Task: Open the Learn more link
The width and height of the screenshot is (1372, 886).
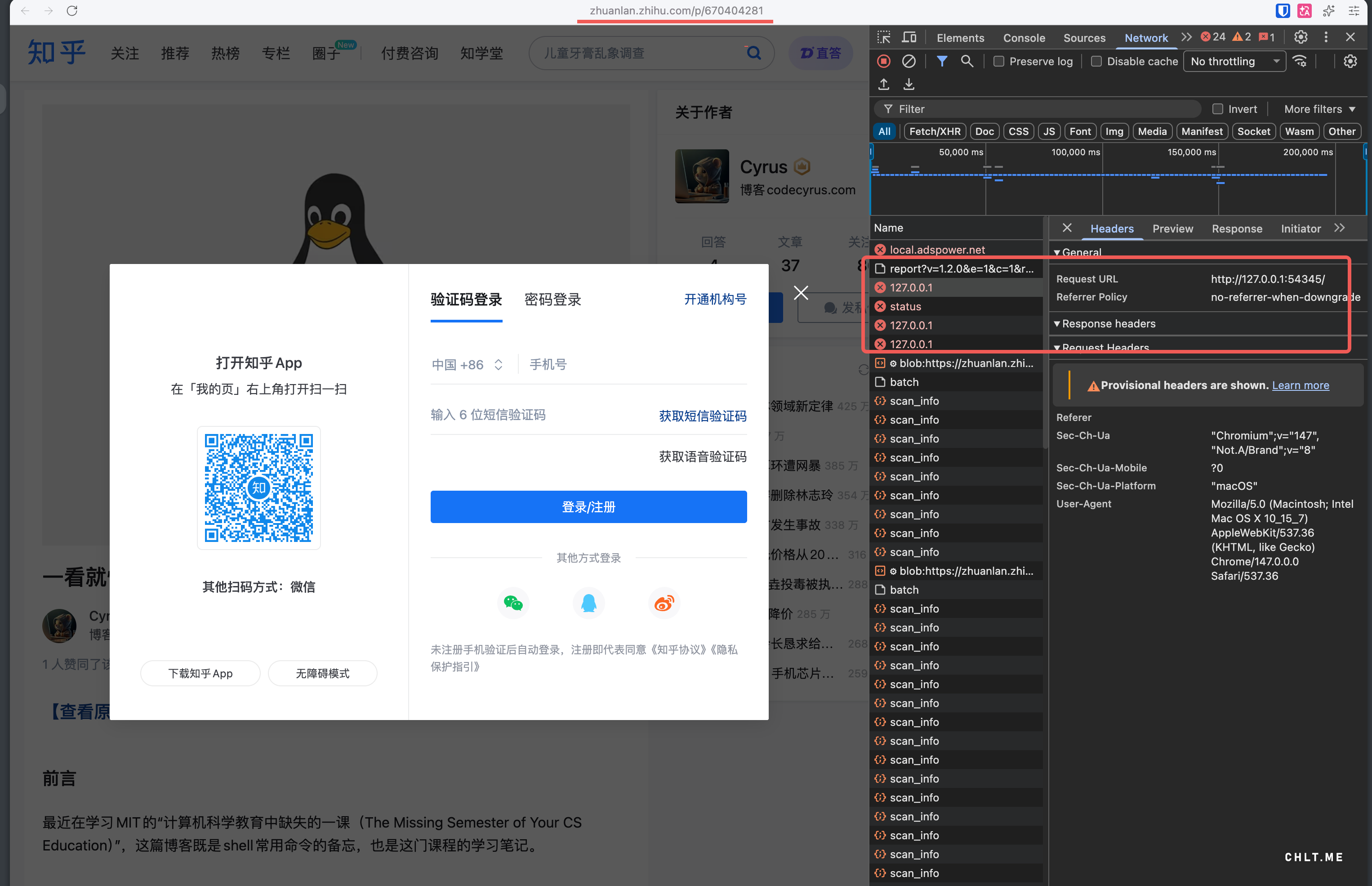Action: click(1300, 385)
